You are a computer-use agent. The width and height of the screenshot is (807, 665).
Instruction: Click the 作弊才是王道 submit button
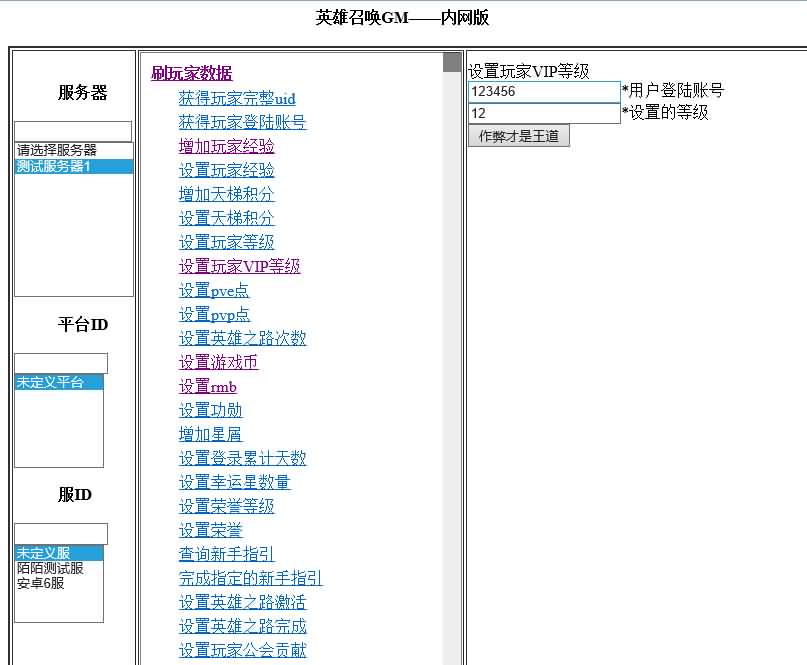518,136
